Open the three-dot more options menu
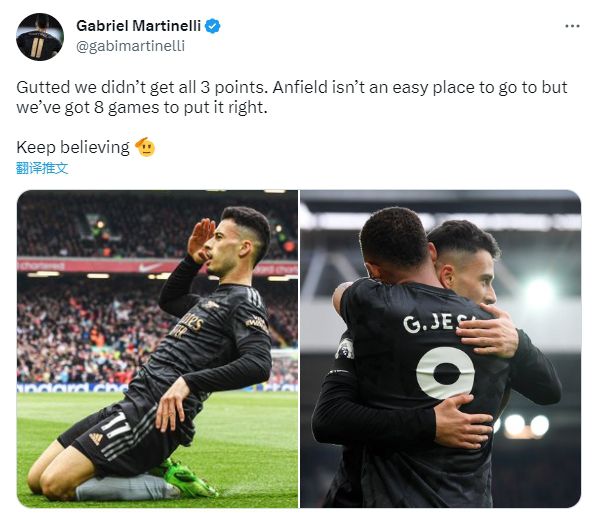 click(572, 26)
